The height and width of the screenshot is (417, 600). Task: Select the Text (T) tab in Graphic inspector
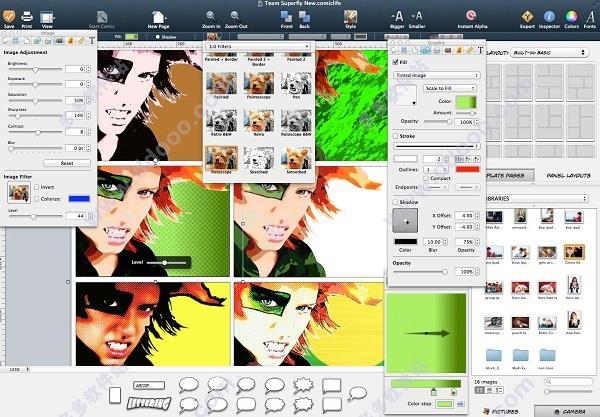(481, 50)
